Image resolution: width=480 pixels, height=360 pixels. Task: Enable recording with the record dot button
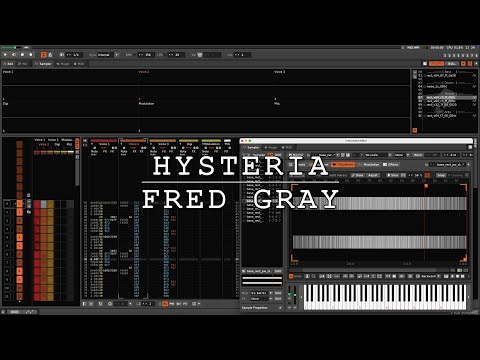31,55
